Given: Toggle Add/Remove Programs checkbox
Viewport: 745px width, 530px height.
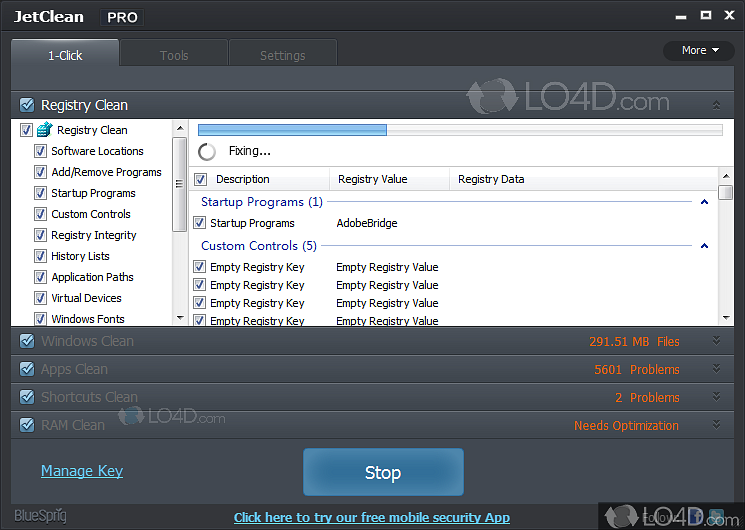Looking at the screenshot, I should click(40, 172).
